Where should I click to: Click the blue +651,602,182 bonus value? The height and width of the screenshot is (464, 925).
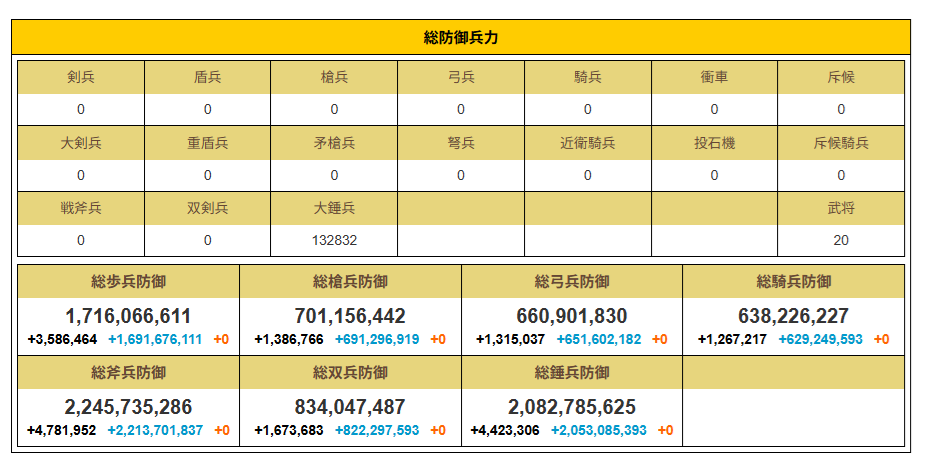[599, 340]
